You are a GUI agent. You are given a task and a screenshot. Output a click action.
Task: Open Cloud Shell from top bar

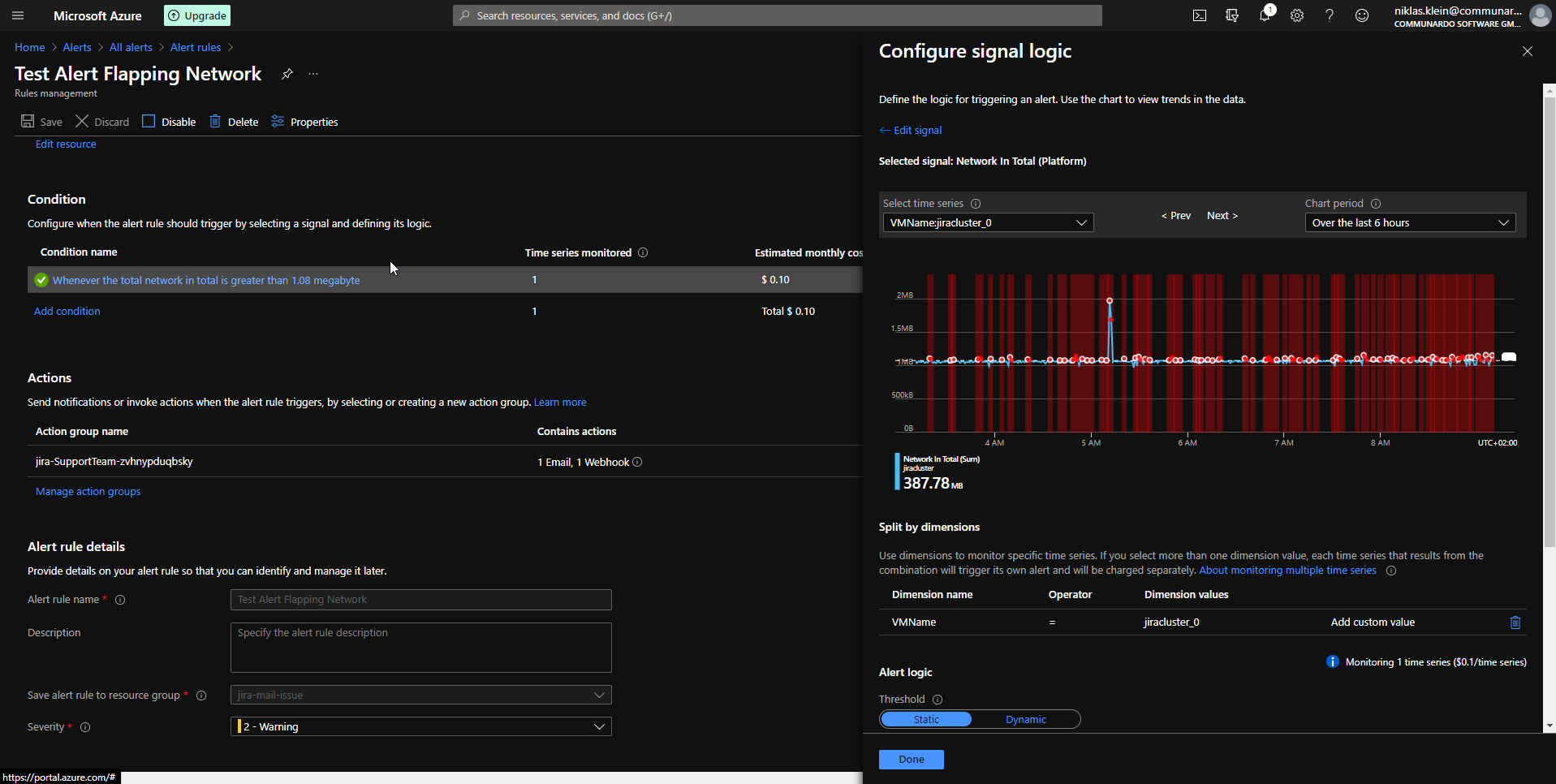[1200, 15]
